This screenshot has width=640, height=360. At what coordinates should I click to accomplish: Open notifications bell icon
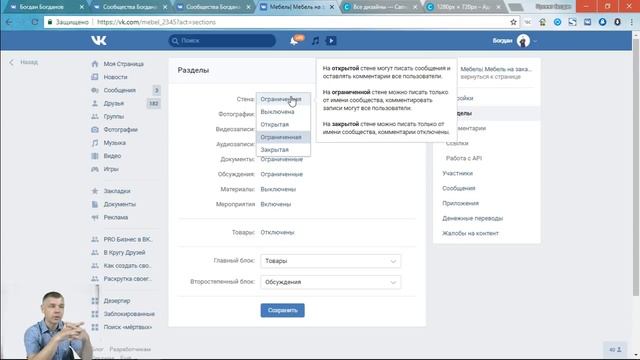(294, 40)
